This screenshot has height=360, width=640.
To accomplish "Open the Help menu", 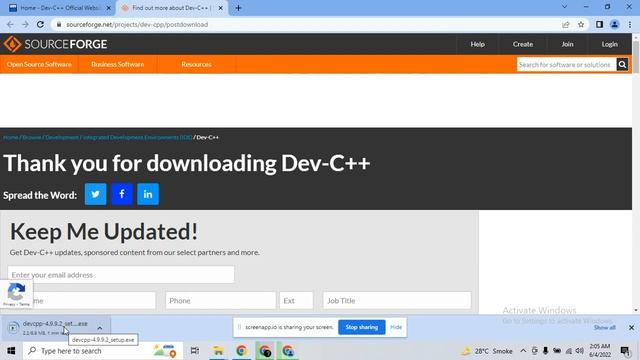I will coord(478,44).
